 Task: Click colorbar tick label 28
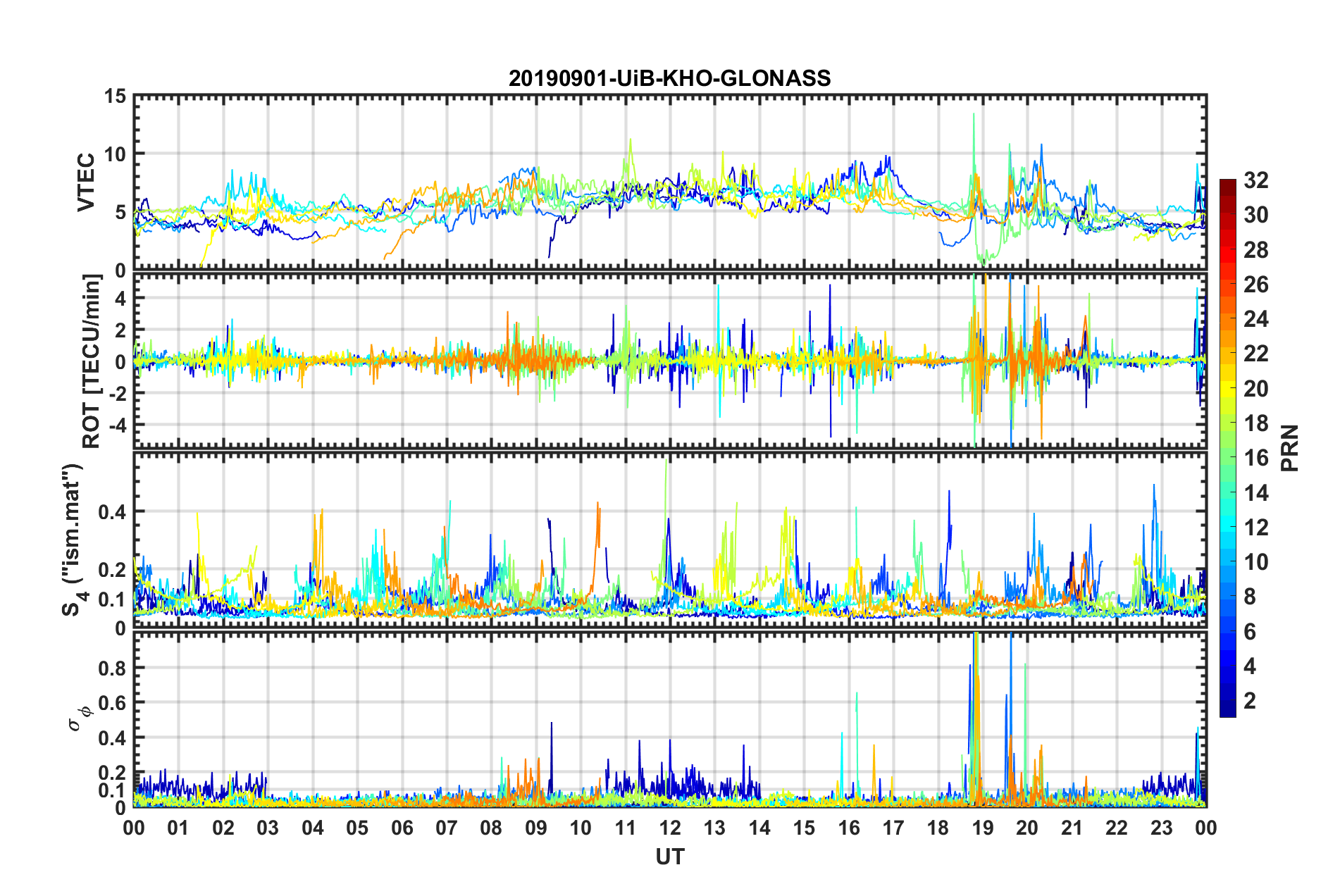coord(1255,250)
